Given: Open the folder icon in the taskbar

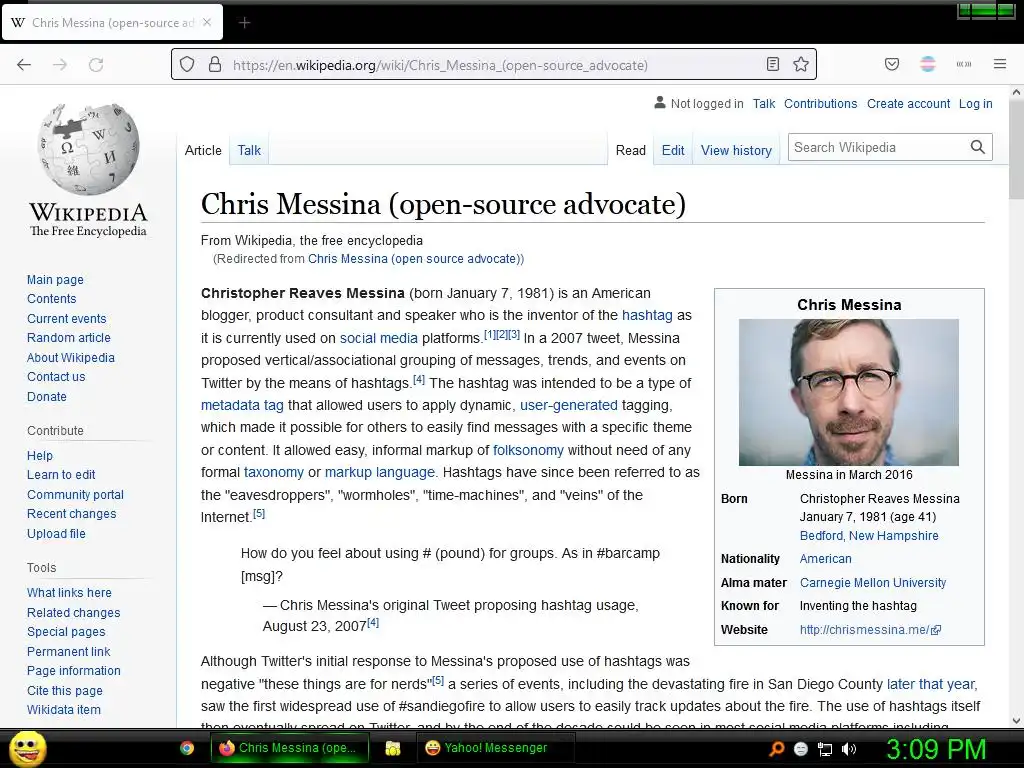Looking at the screenshot, I should click(392, 748).
